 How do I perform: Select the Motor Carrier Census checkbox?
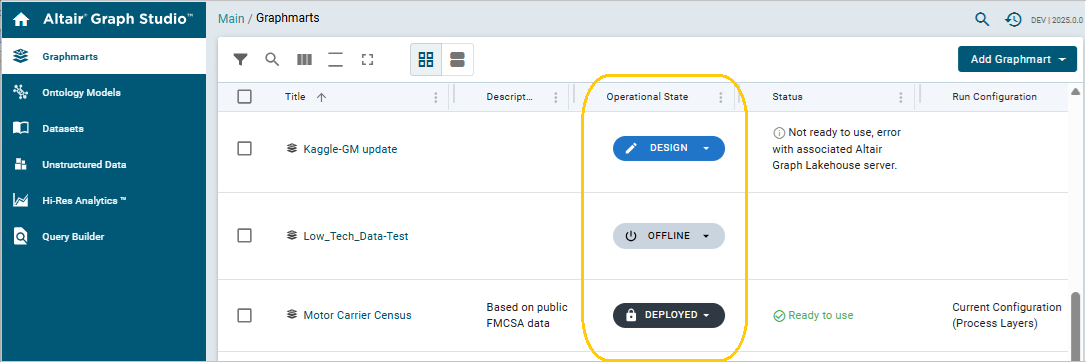tap(244, 315)
